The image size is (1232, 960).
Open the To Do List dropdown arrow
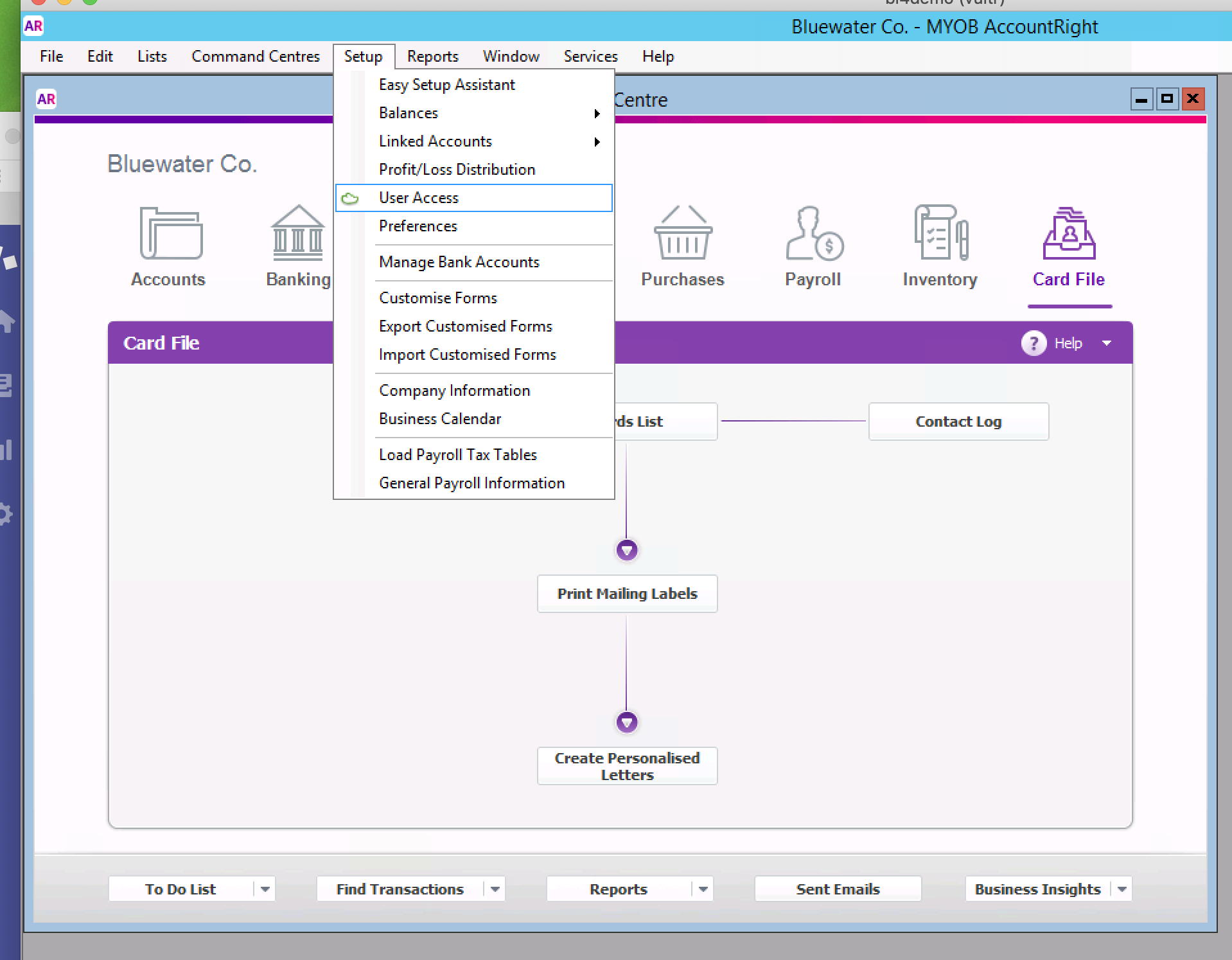(265, 889)
